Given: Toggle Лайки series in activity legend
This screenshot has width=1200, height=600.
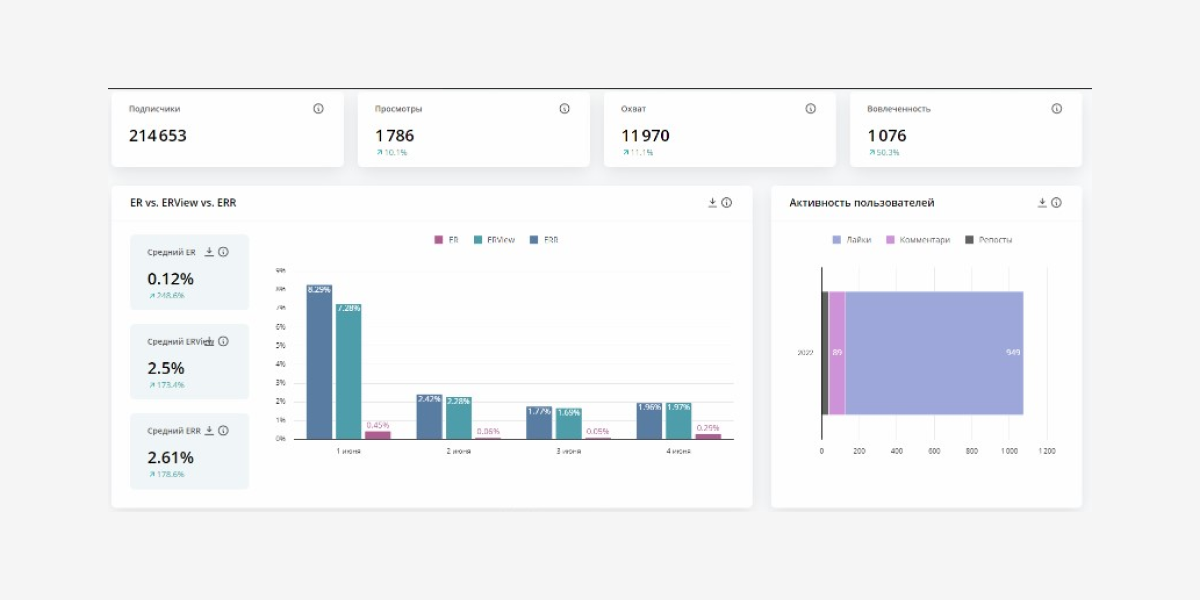Looking at the screenshot, I should click(851, 240).
